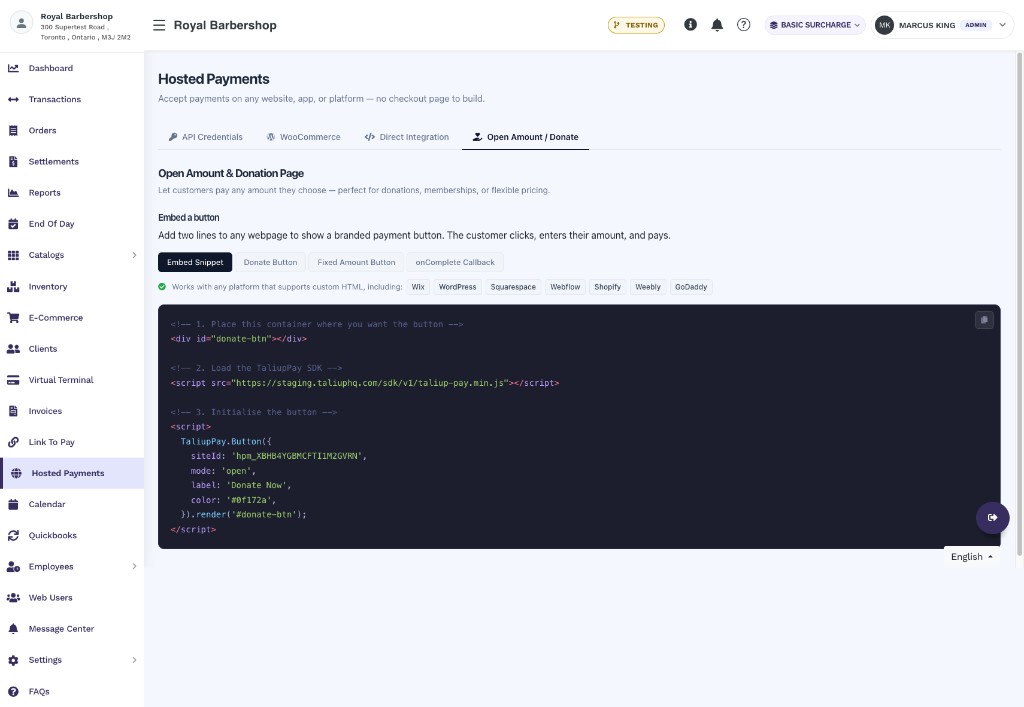The image size is (1024, 707).
Task: Open the English language selector
Action: tap(972, 557)
